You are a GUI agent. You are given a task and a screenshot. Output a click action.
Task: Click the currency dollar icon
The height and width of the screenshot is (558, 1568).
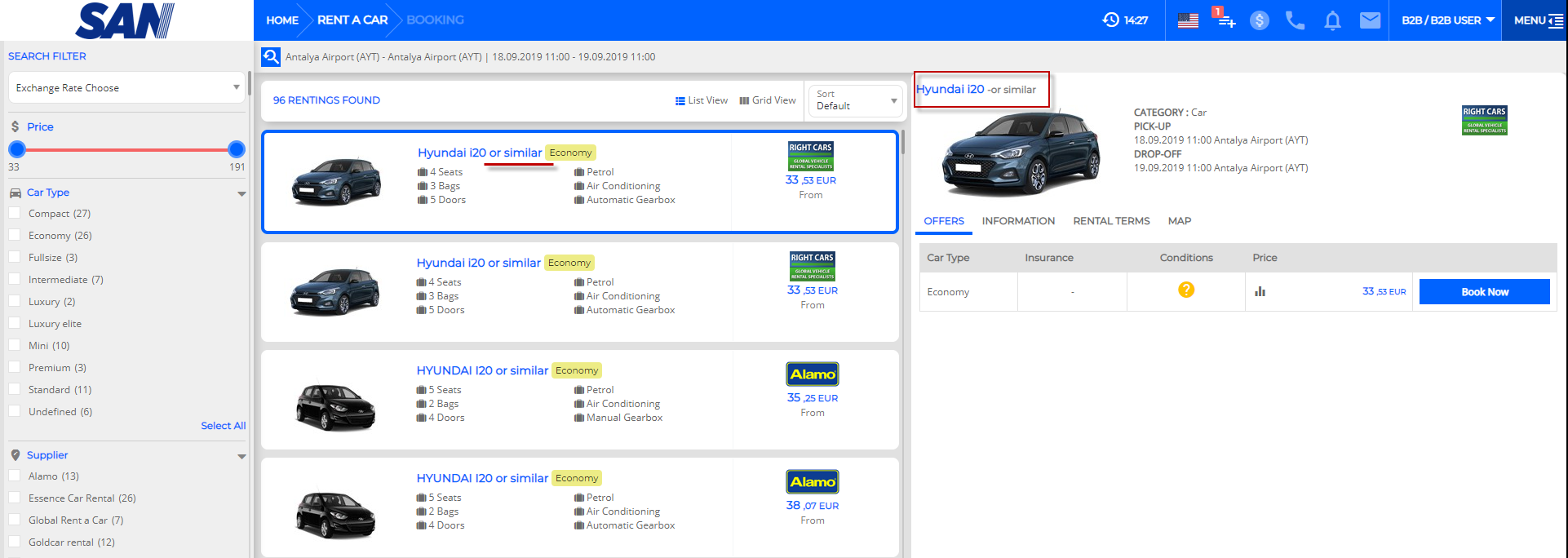(1260, 20)
